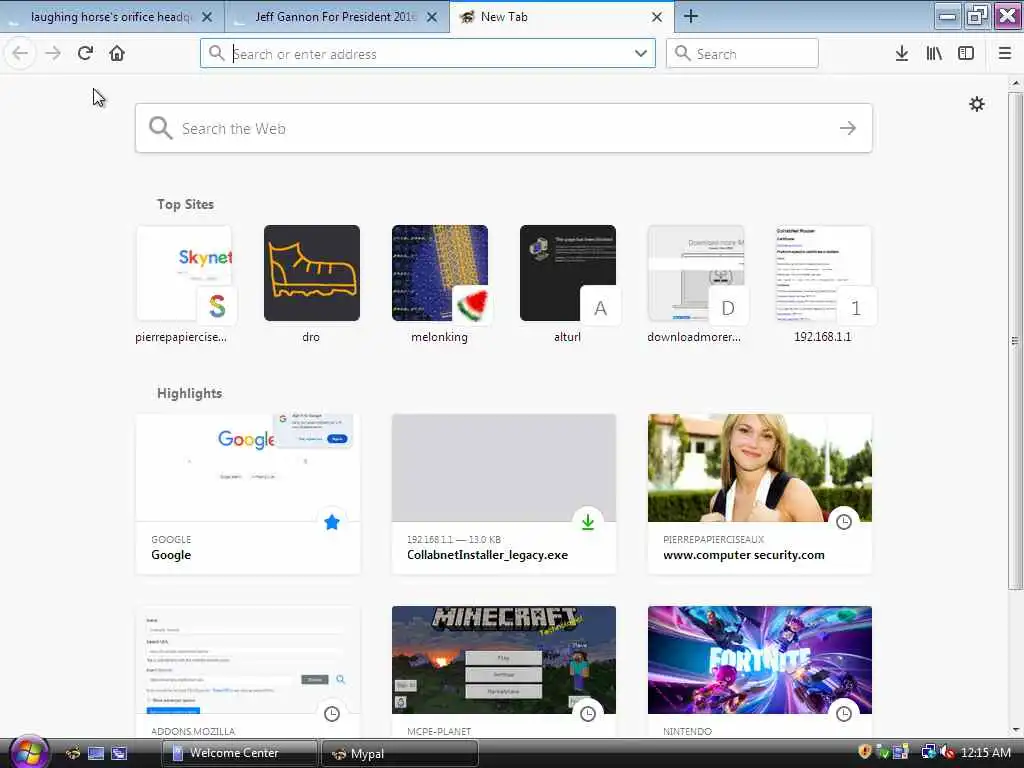
Task: Click the taskbar clock 12:15 AM
Action: click(x=985, y=753)
